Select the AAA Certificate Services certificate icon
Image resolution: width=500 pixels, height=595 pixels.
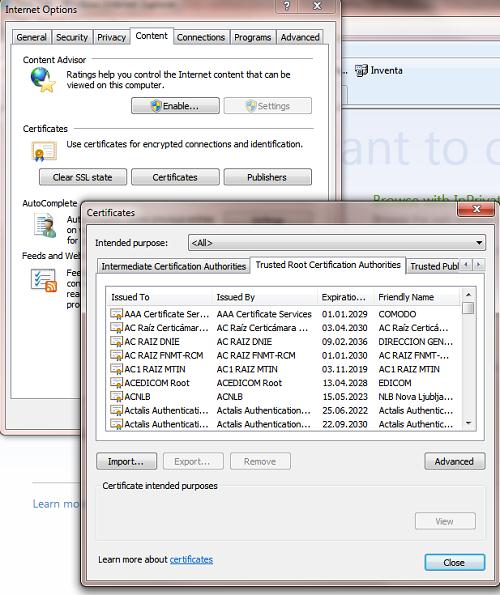(x=116, y=314)
